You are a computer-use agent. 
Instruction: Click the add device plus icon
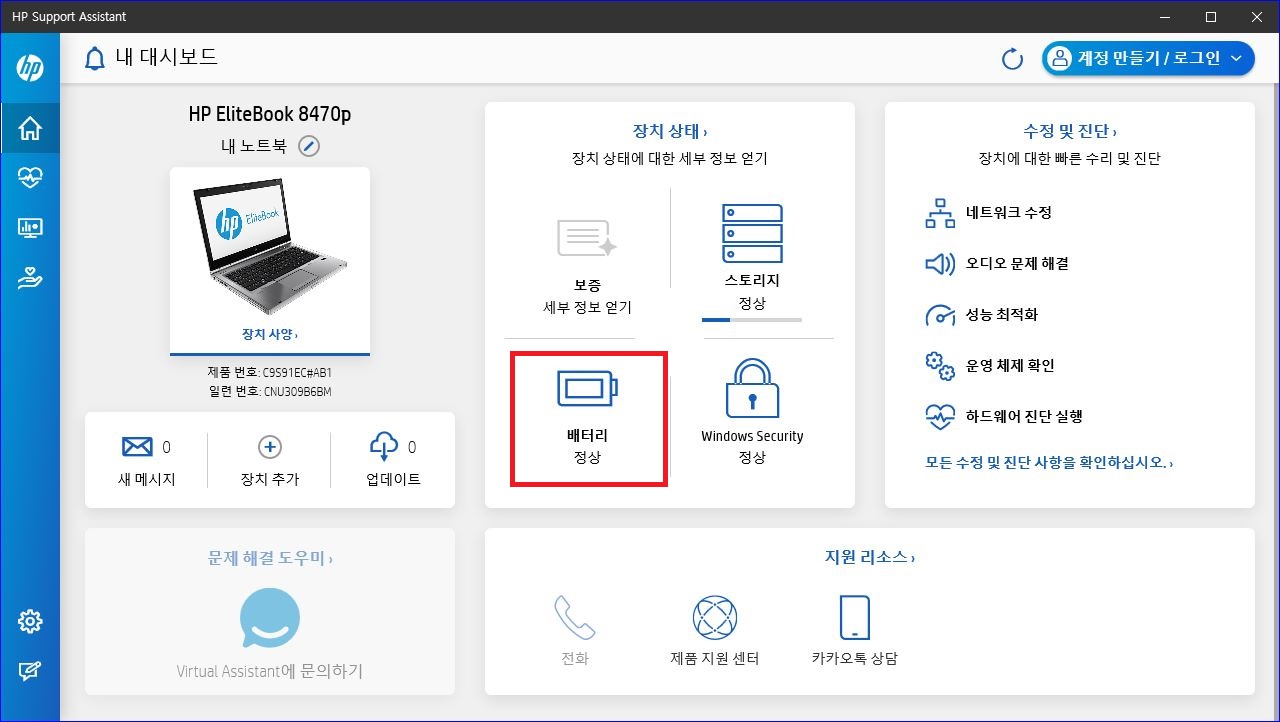[x=270, y=447]
